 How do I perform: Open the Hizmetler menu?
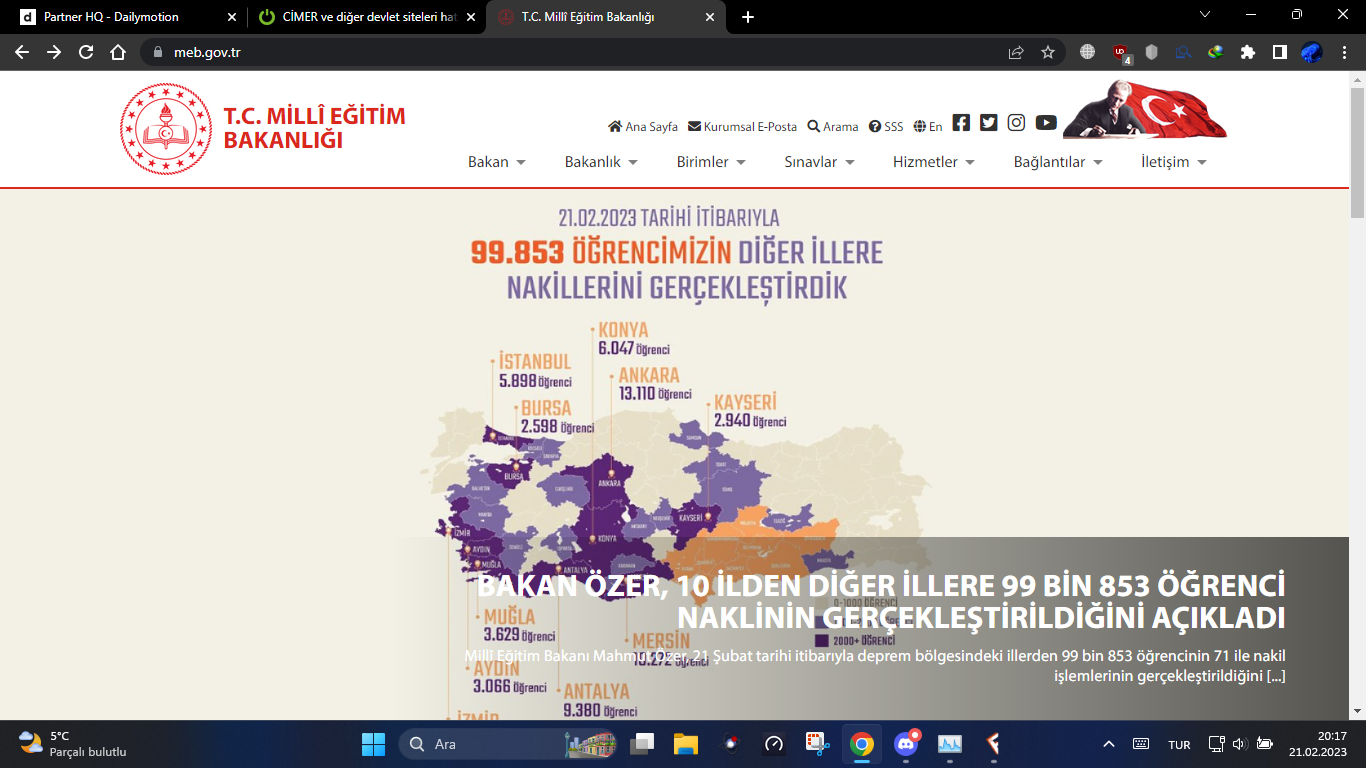[x=934, y=162]
